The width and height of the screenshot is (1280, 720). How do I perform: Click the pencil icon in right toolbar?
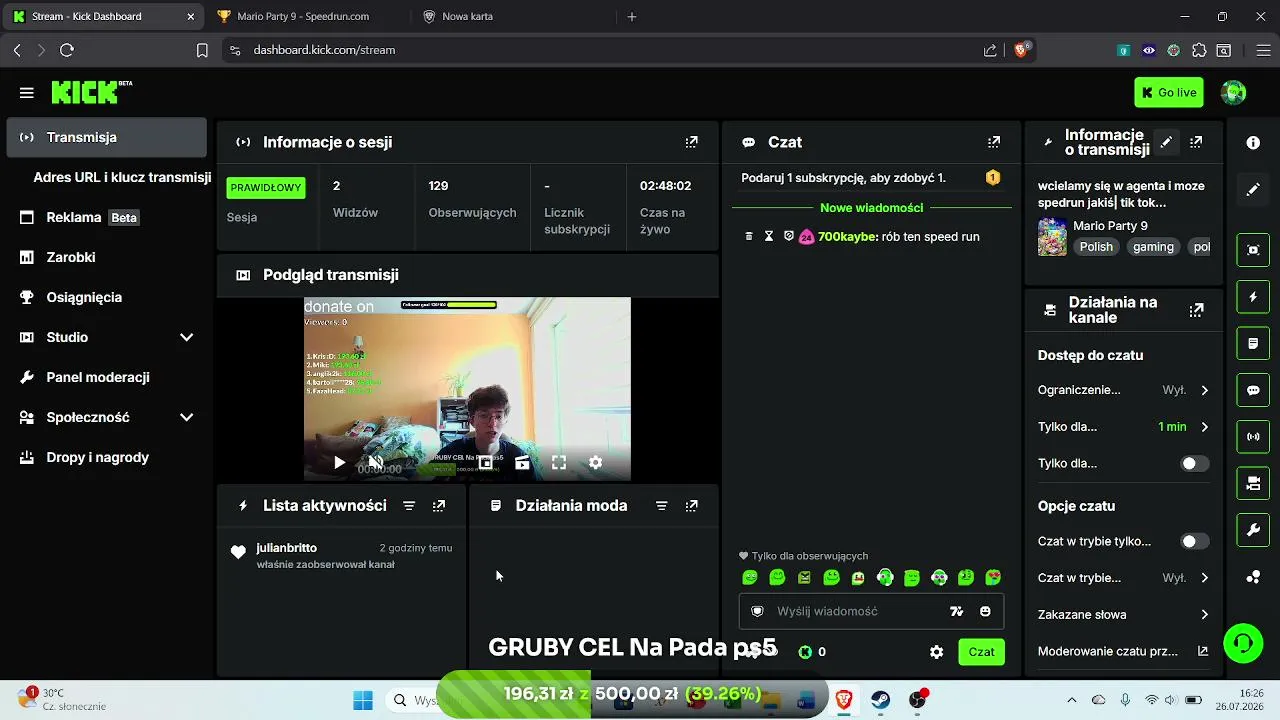1253,190
